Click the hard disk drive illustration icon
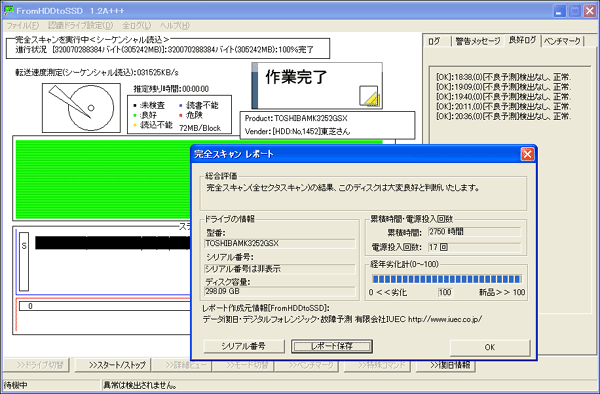Viewport: 600px width, 394px height. click(81, 108)
